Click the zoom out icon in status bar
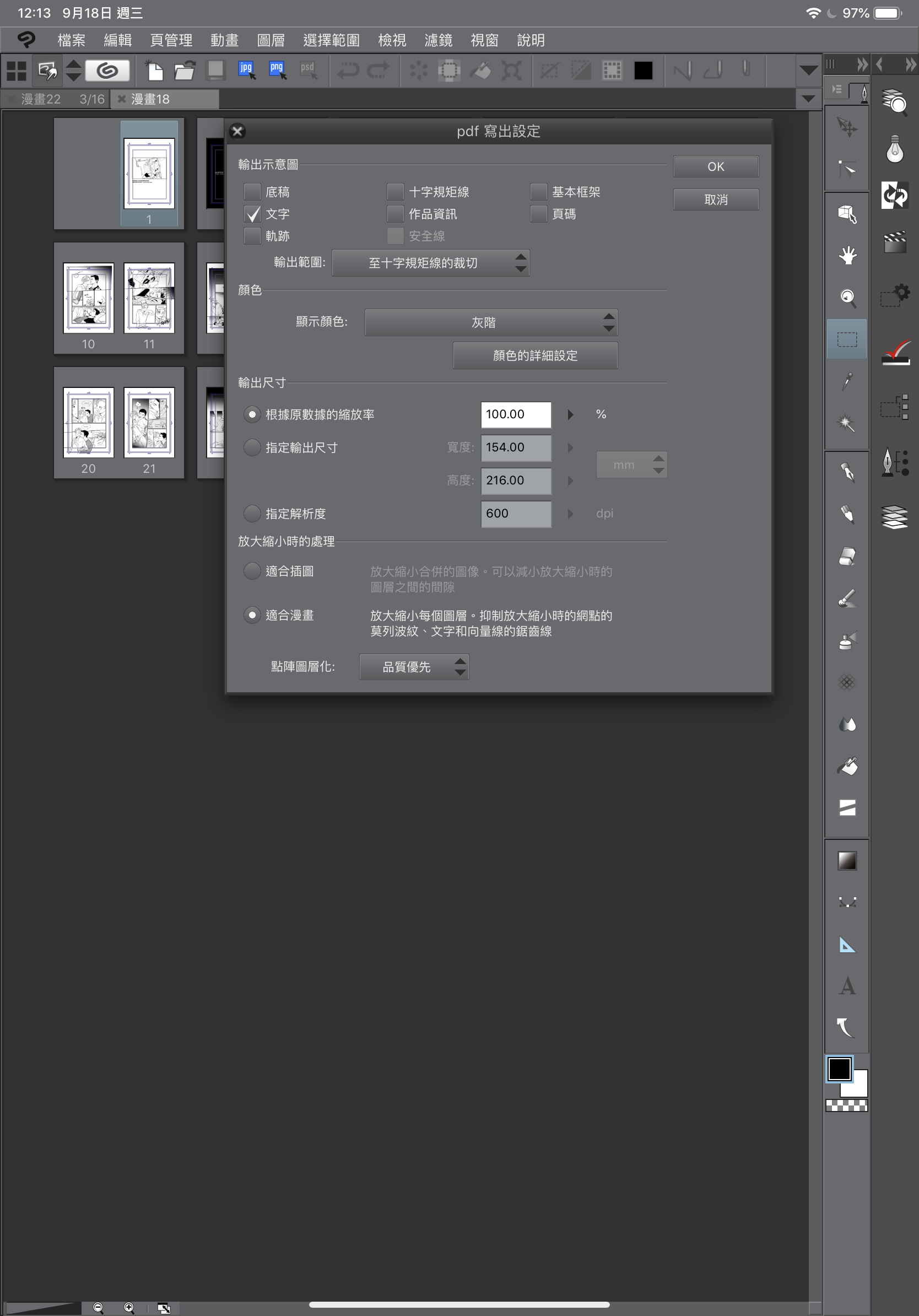The width and height of the screenshot is (919, 1316). click(x=98, y=1307)
